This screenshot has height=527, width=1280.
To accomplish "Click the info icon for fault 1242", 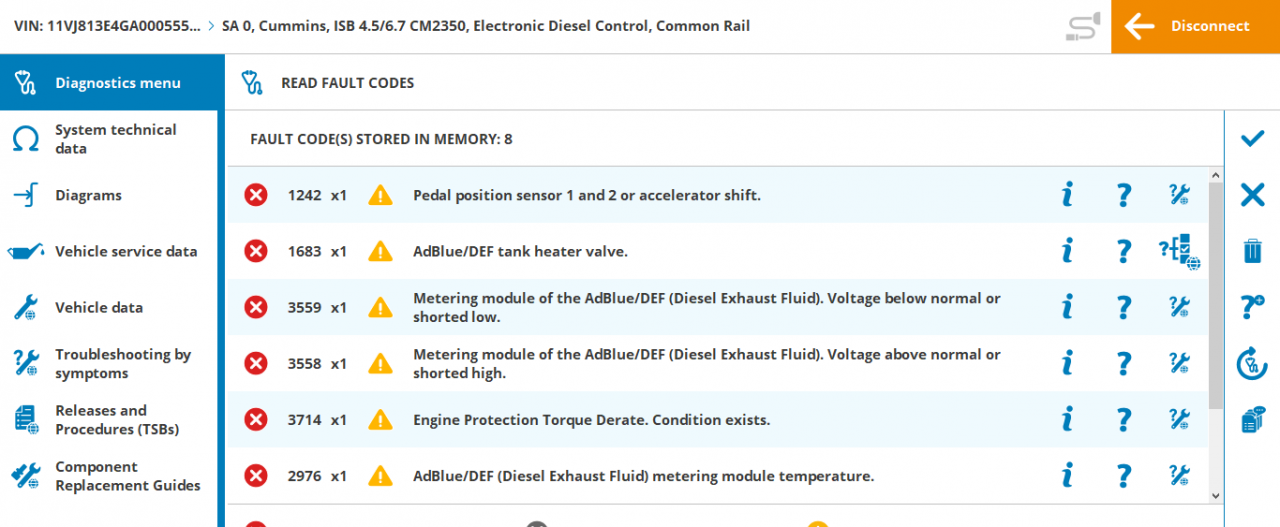I will pyautogui.click(x=1067, y=195).
